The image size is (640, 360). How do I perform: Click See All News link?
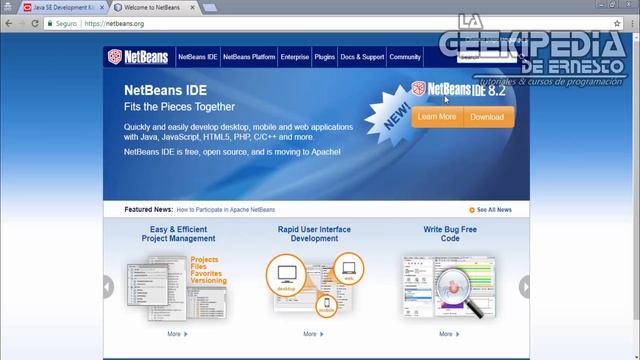(494, 210)
